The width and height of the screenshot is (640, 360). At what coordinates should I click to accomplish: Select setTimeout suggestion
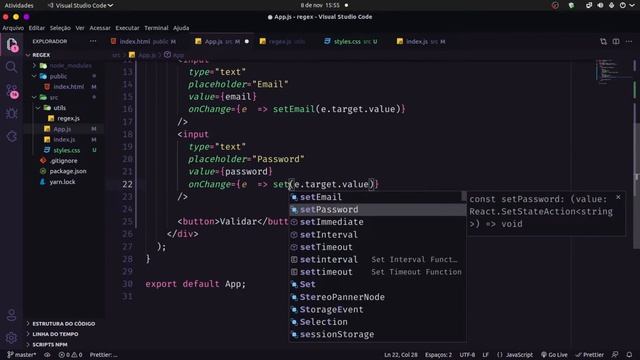[x=377, y=247]
